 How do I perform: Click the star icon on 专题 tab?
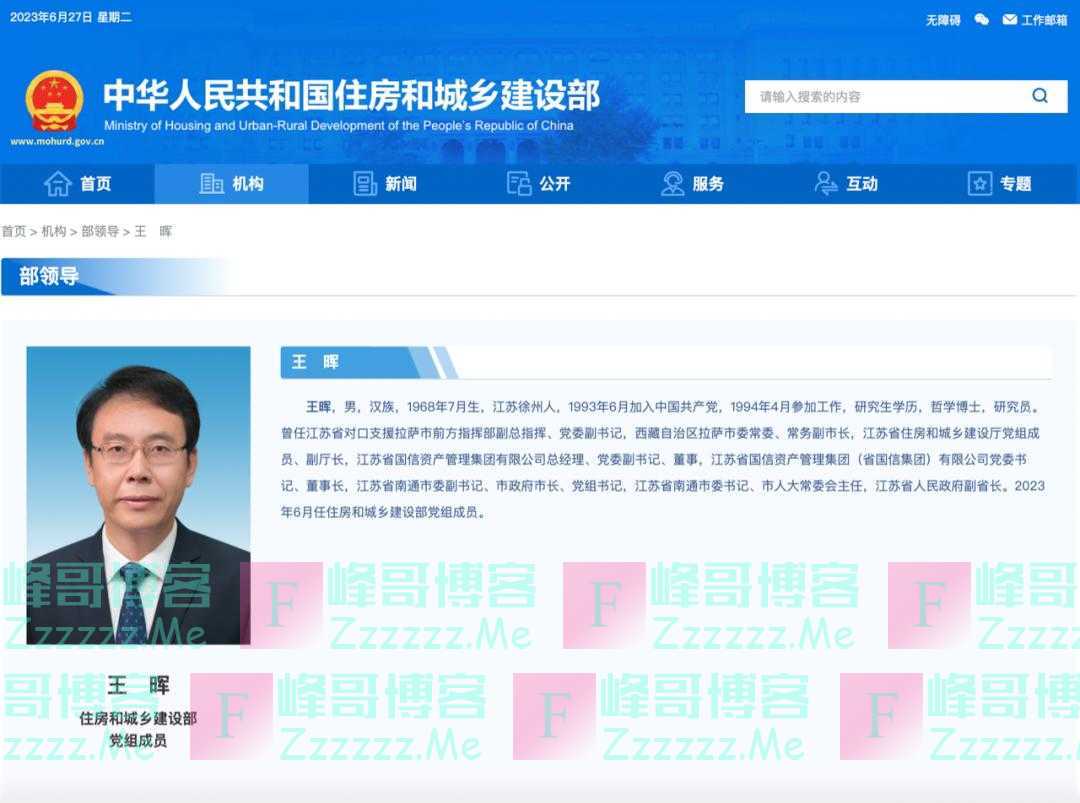(981, 182)
